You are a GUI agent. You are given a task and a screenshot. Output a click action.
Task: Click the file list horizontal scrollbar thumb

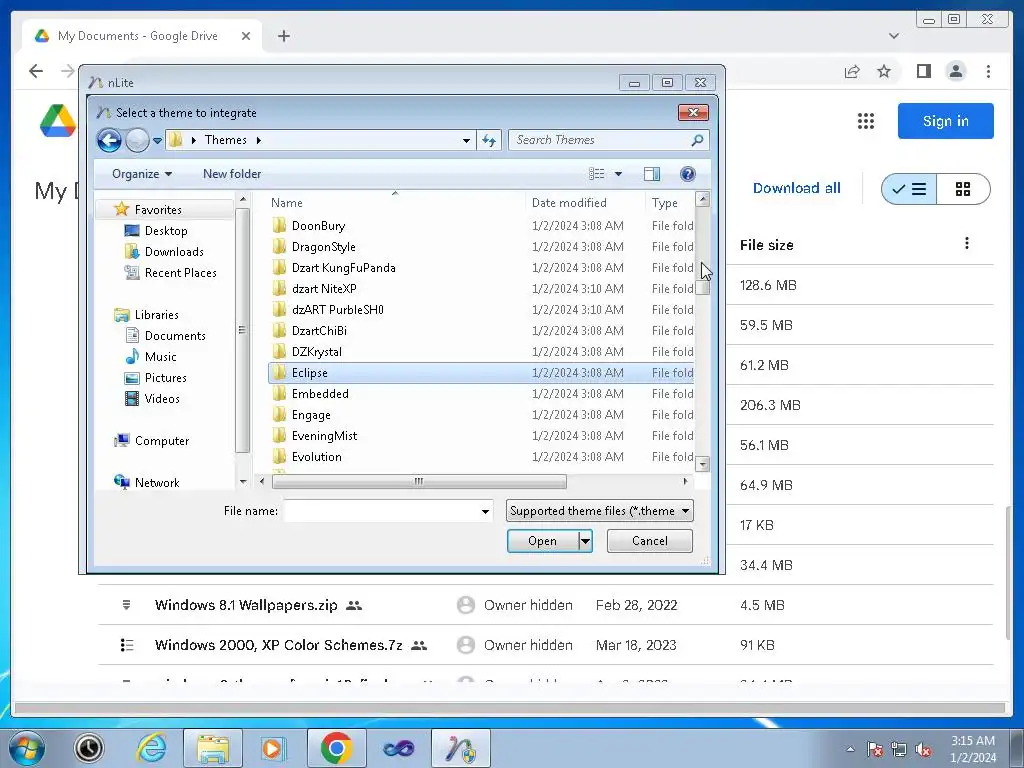(x=419, y=482)
